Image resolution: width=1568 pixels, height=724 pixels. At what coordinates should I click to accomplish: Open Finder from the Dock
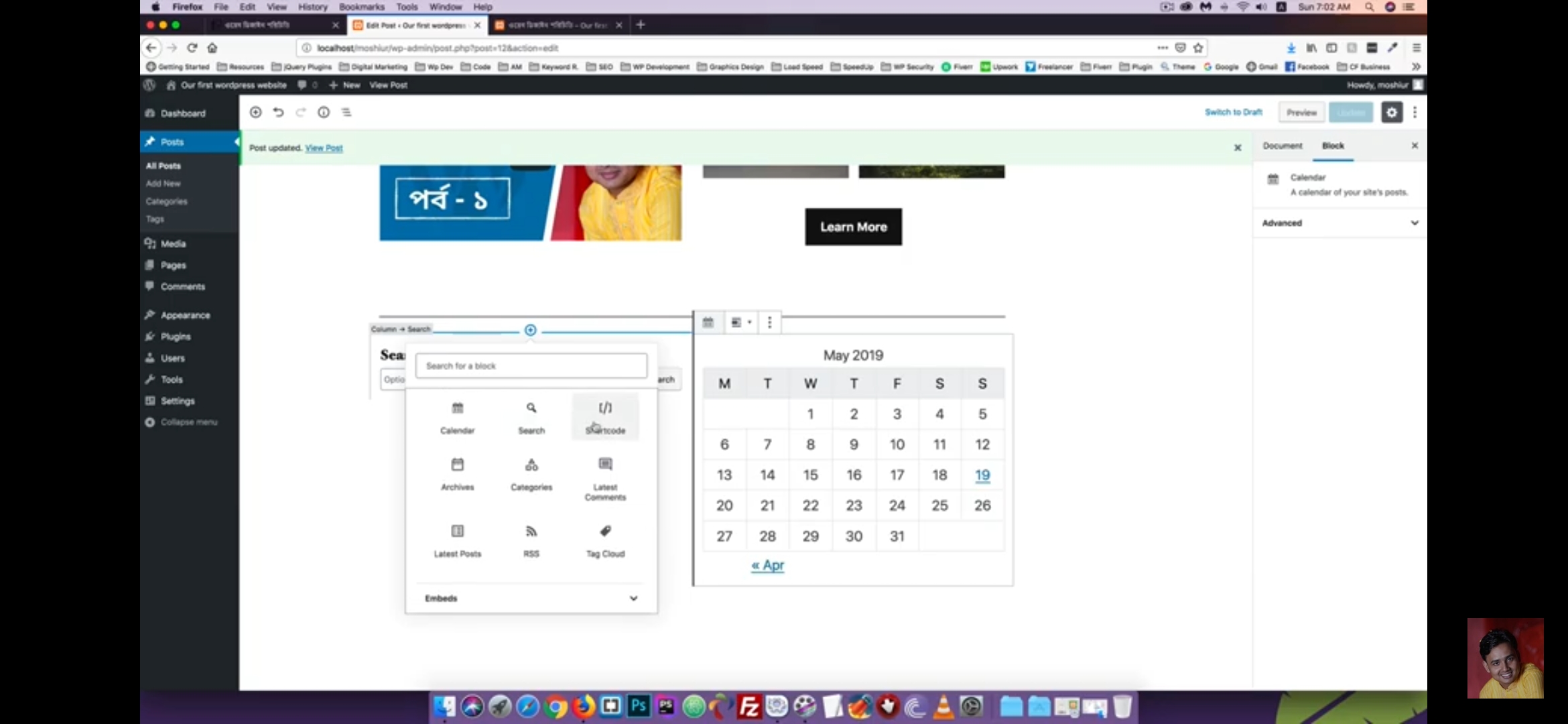pyautogui.click(x=444, y=706)
